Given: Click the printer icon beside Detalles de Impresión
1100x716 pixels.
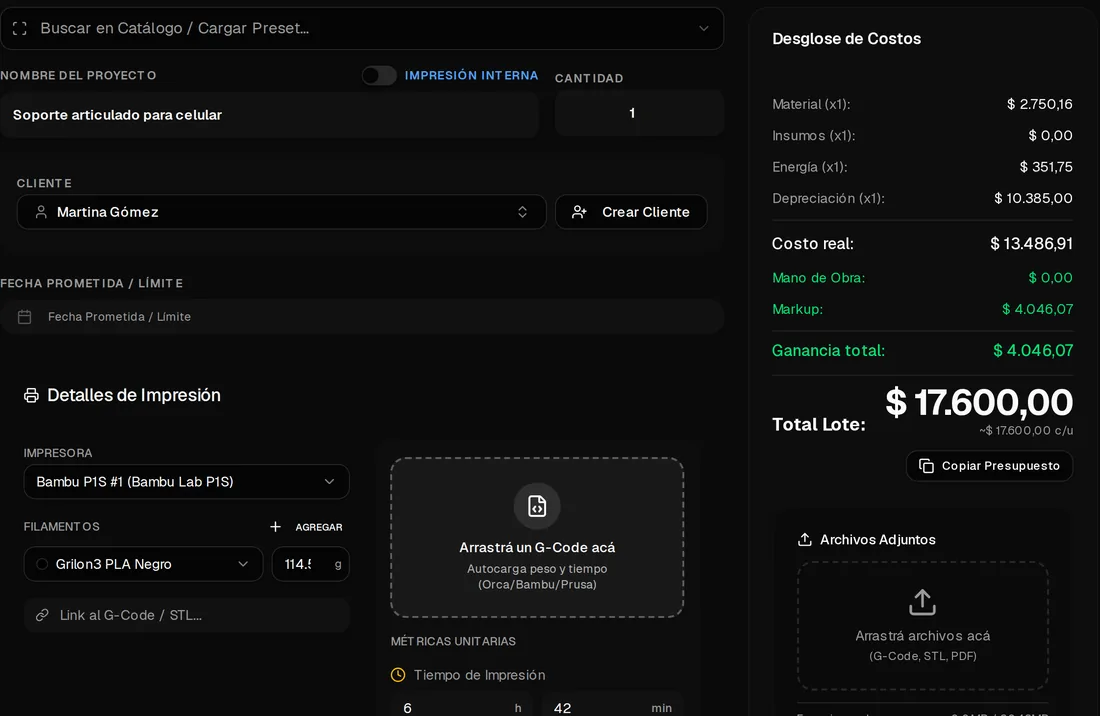Looking at the screenshot, I should (32, 396).
